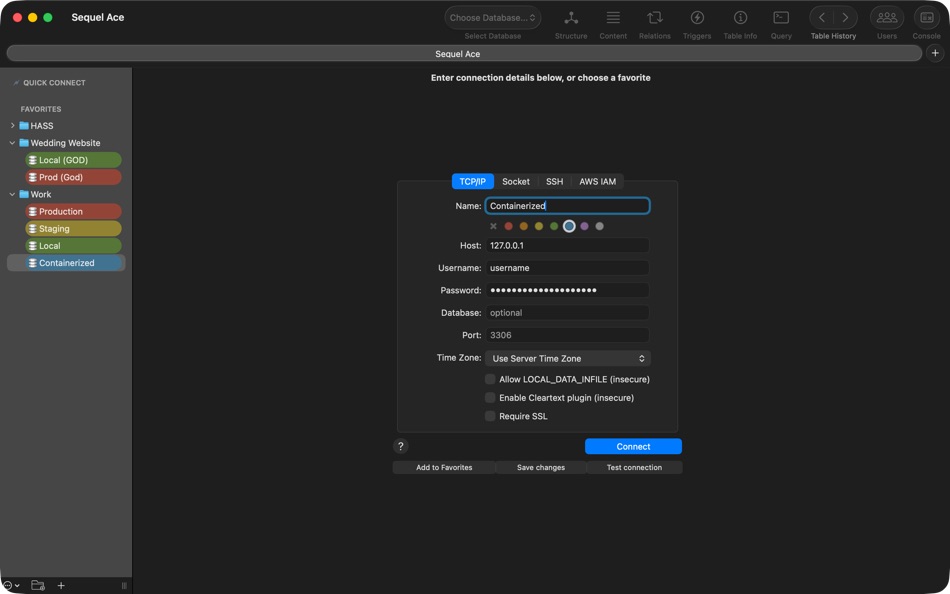This screenshot has height=594, width=950.
Task: Expand the HASS folder
Action: (x=12, y=125)
